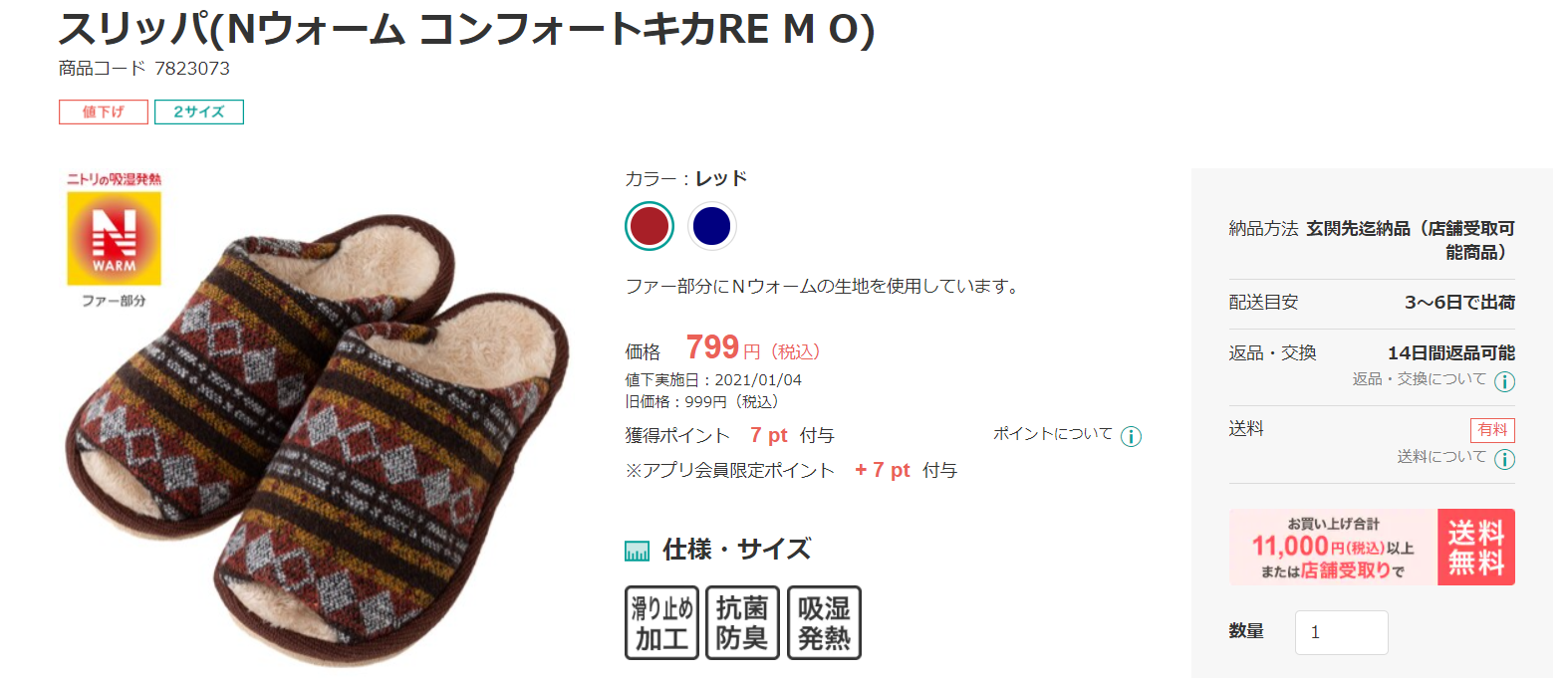Select the red color swatch
This screenshot has width=1568, height=678.
pyautogui.click(x=650, y=226)
